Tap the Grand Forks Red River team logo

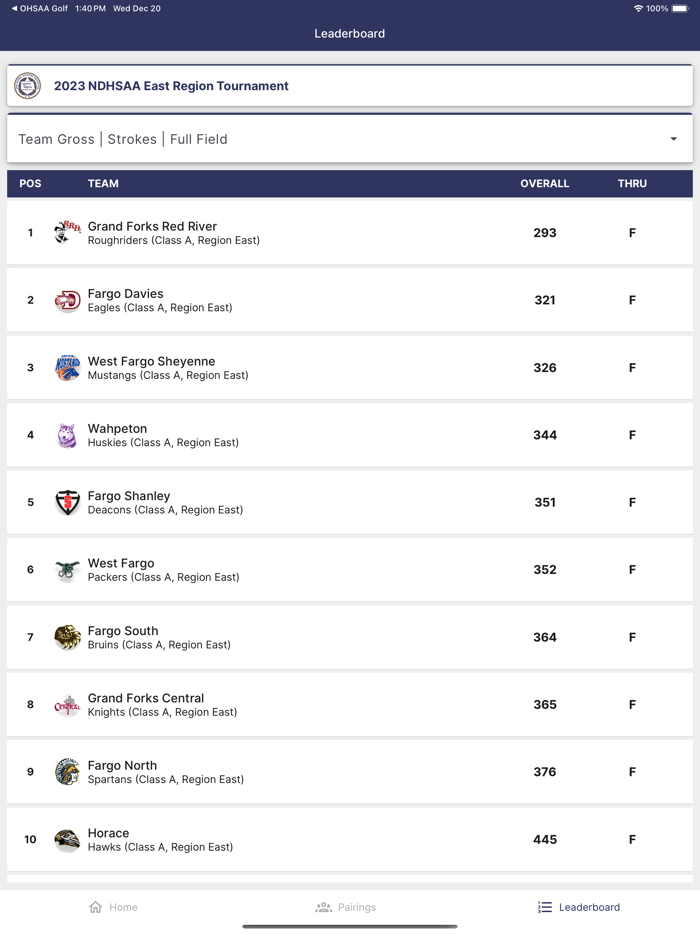pos(67,233)
